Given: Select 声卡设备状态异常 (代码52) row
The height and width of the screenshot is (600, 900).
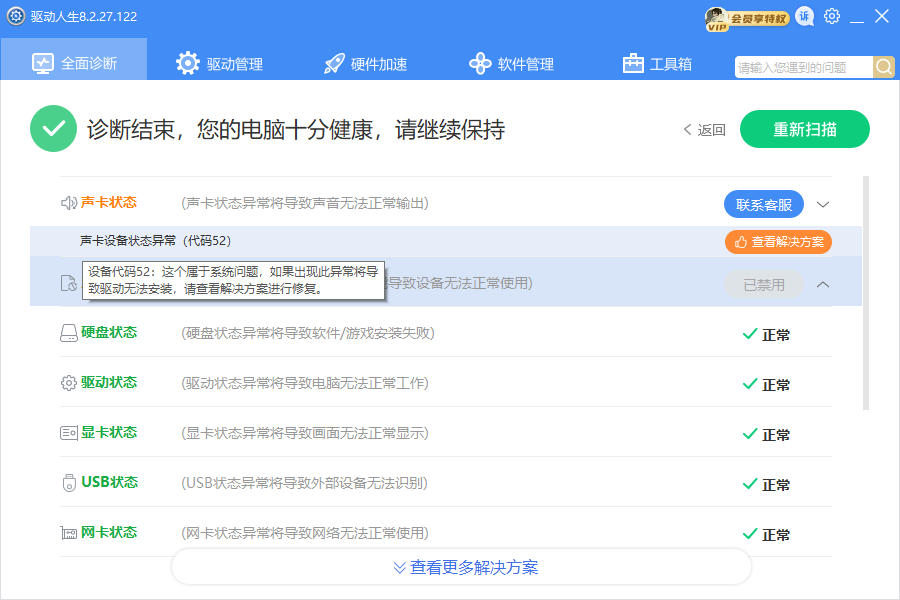Looking at the screenshot, I should tap(445, 241).
